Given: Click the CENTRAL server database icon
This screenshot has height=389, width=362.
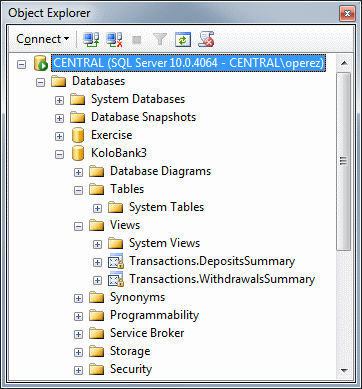Looking at the screenshot, I should coord(40,63).
